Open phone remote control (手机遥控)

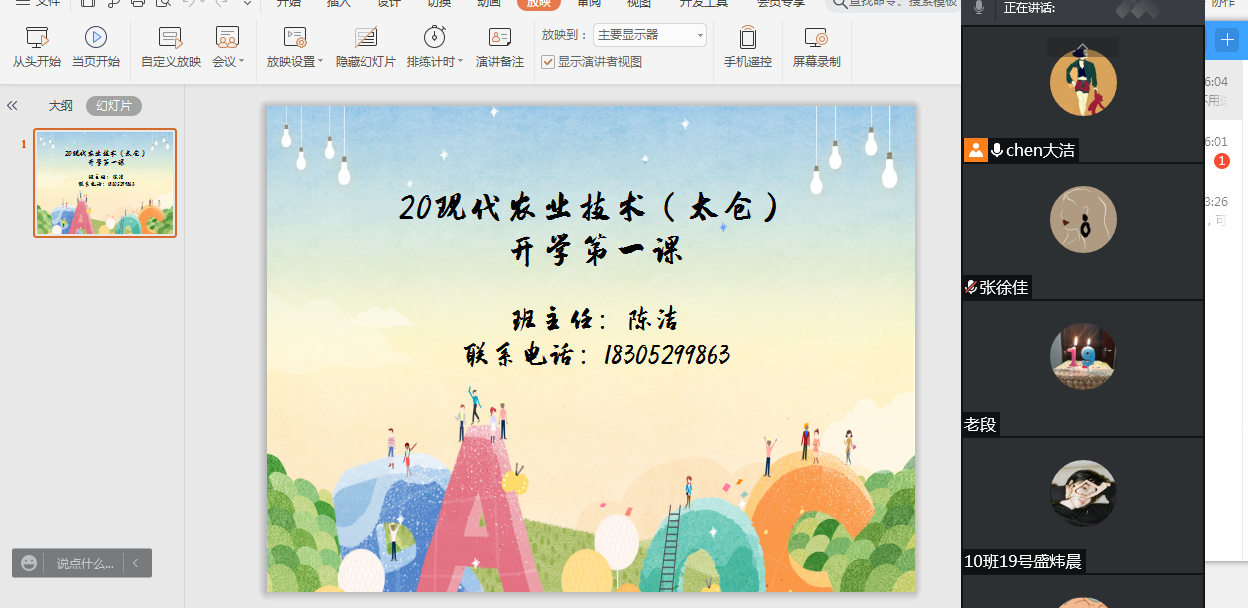(747, 47)
